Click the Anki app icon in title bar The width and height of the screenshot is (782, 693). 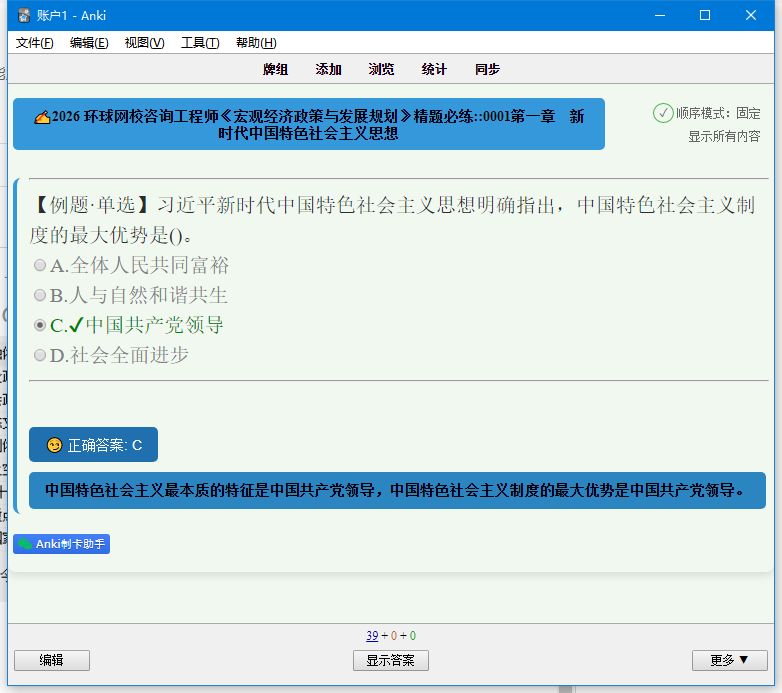[x=23, y=15]
